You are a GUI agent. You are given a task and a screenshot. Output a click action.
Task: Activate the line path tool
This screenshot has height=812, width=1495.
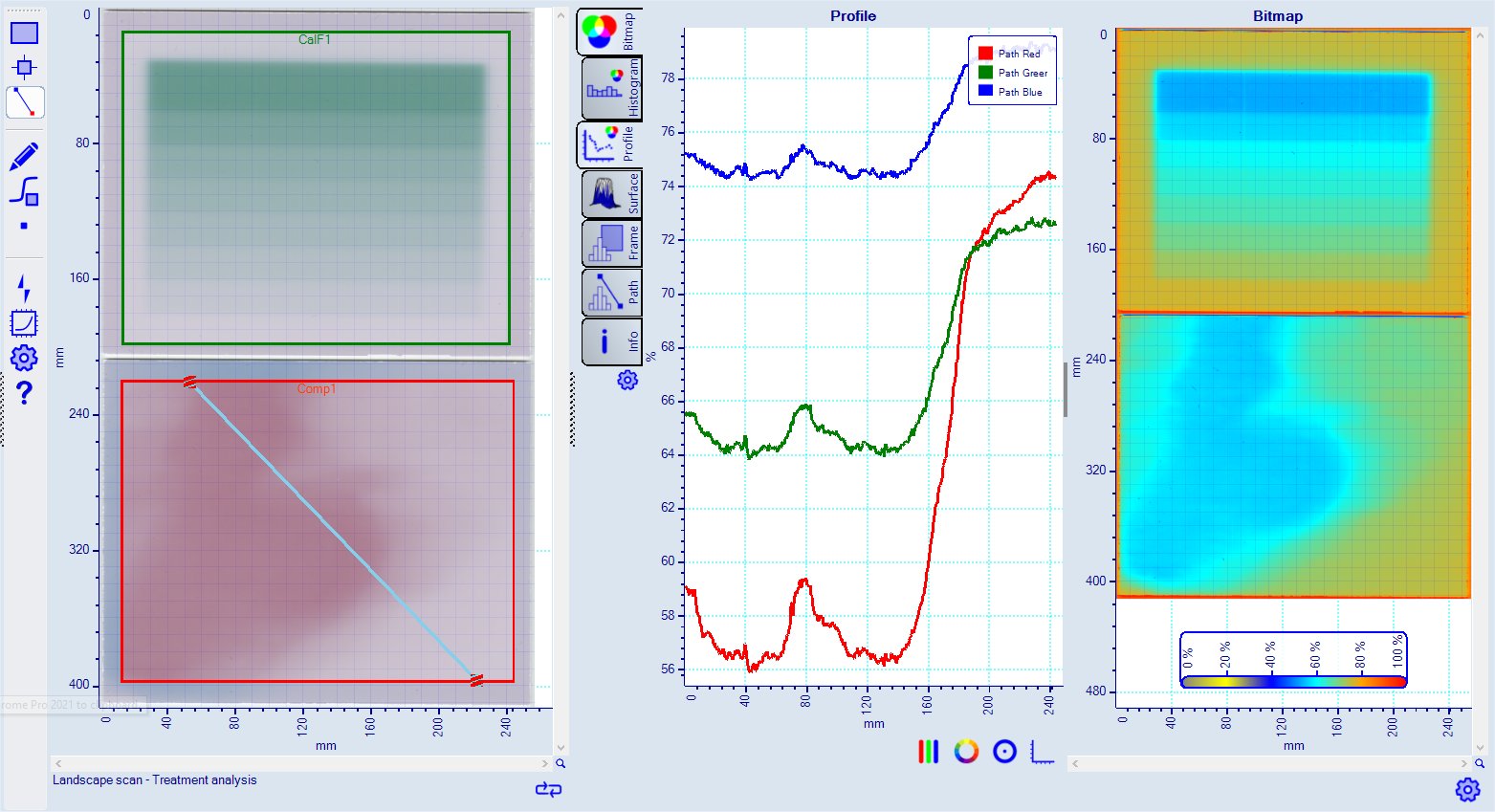click(x=24, y=101)
